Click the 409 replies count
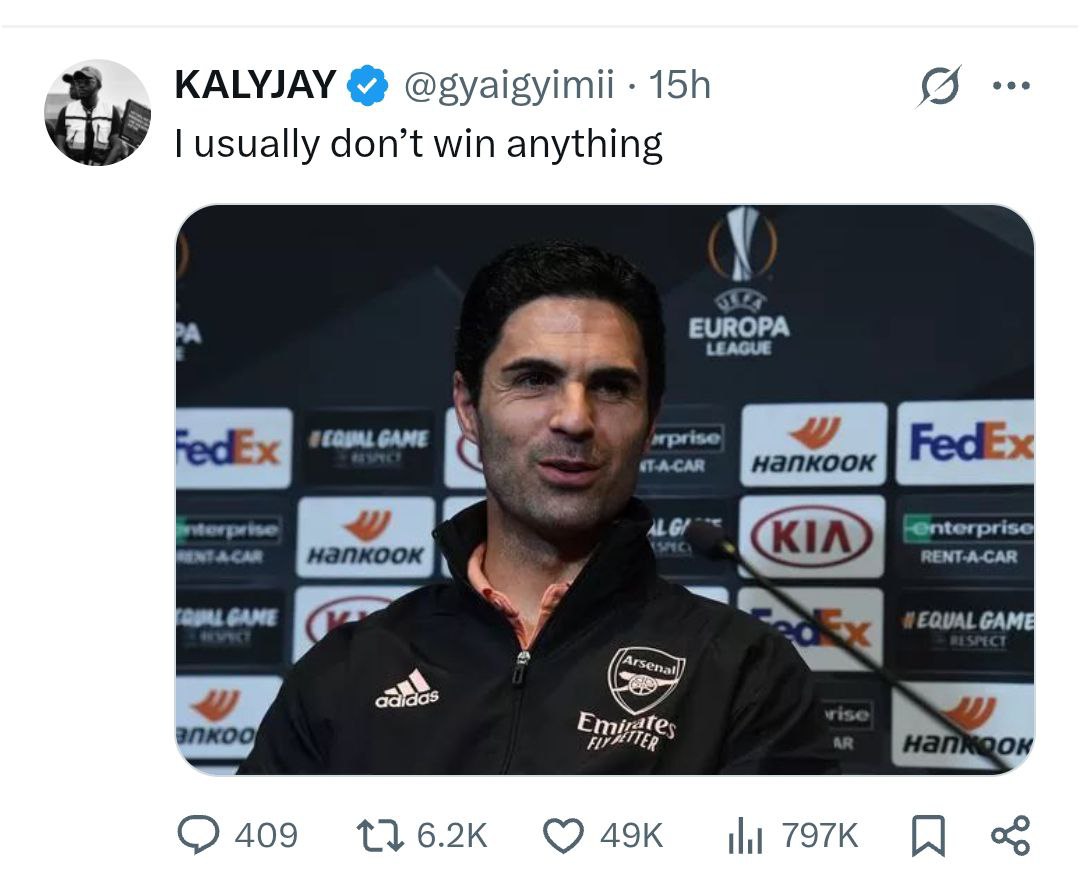Viewport: 1080px width, 892px height. tap(265, 836)
